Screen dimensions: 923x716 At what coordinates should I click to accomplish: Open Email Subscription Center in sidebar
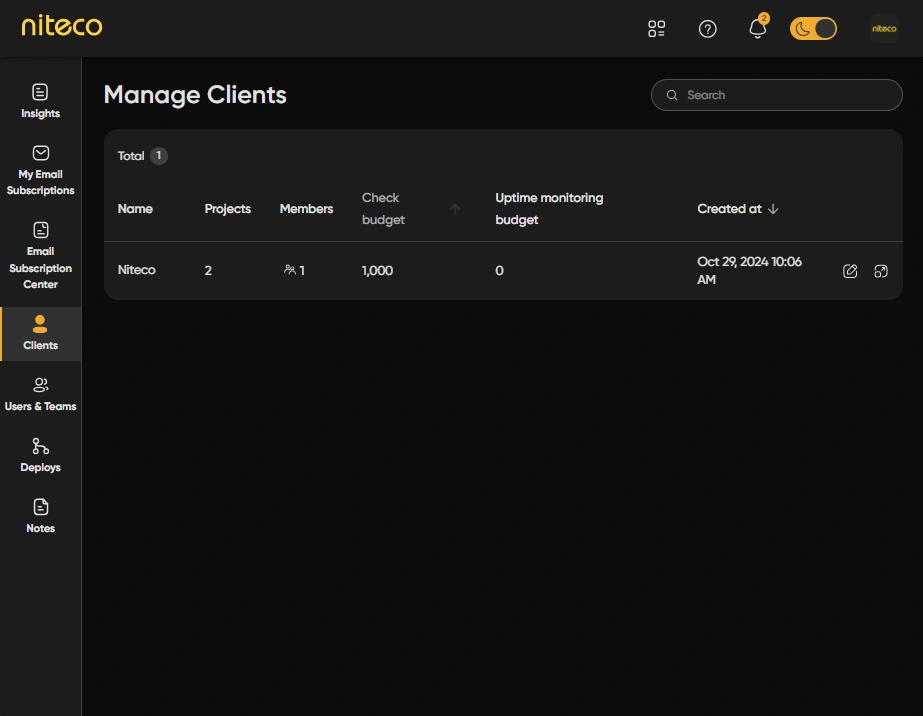(x=41, y=256)
